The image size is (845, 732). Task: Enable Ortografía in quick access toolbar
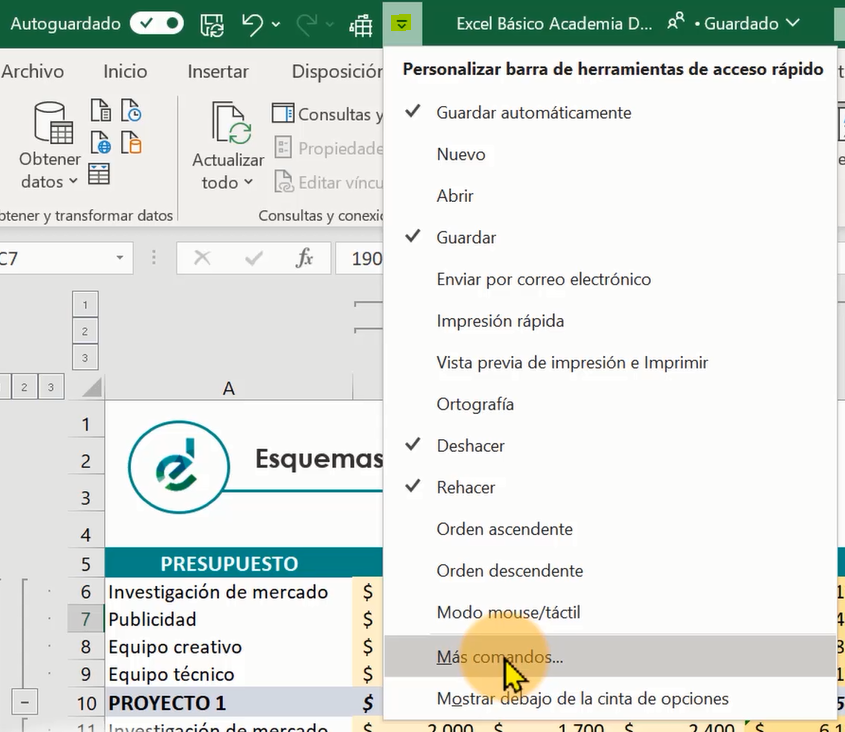tap(610, 404)
